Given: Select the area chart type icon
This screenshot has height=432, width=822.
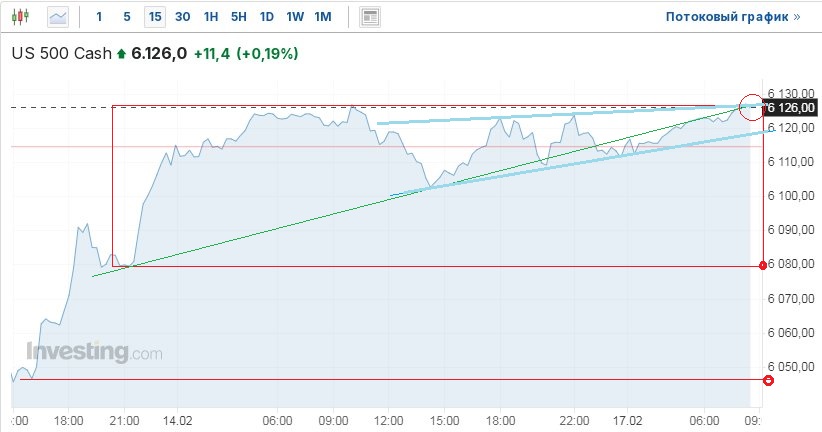Looking at the screenshot, I should (x=58, y=17).
